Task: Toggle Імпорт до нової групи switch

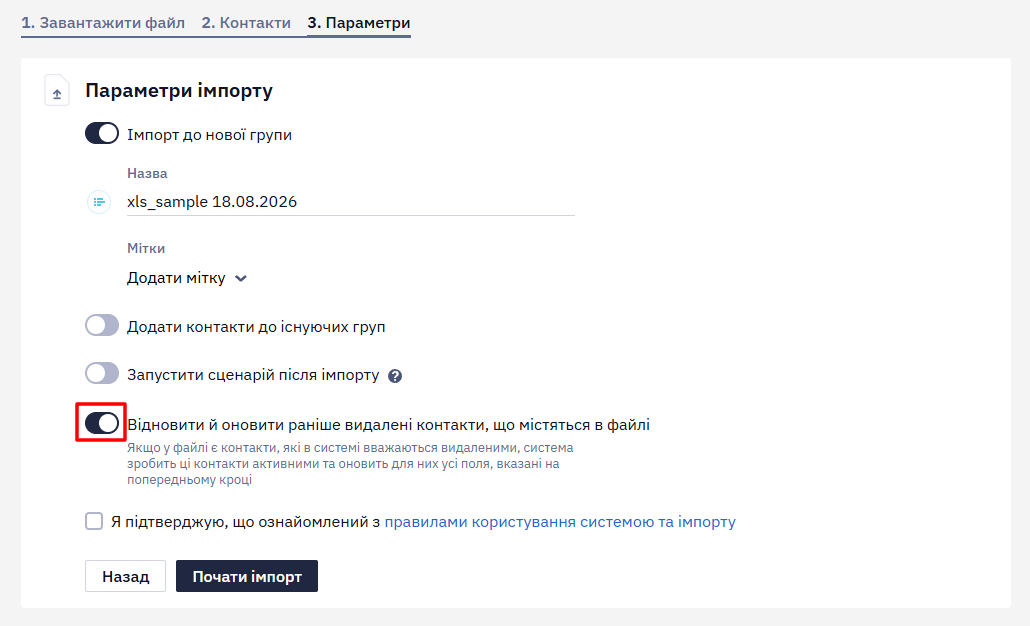Action: (102, 133)
